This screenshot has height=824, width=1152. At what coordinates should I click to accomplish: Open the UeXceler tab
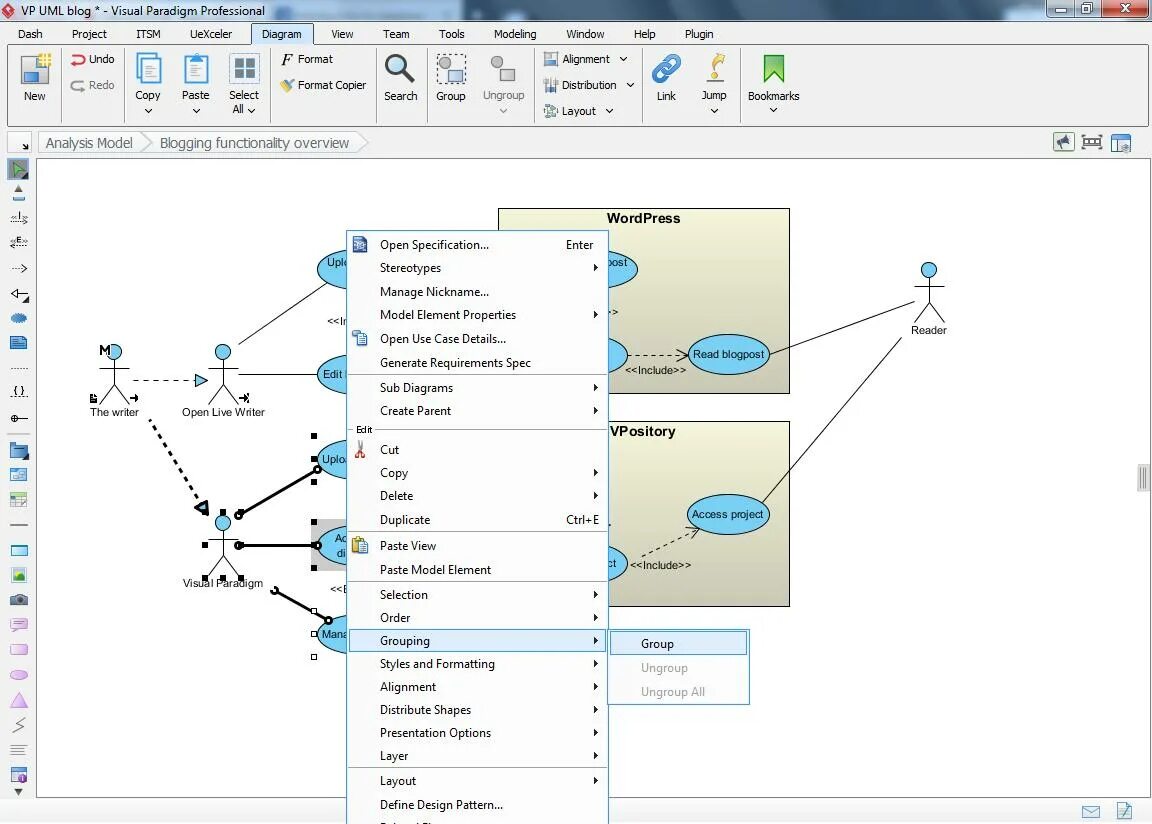coord(211,34)
